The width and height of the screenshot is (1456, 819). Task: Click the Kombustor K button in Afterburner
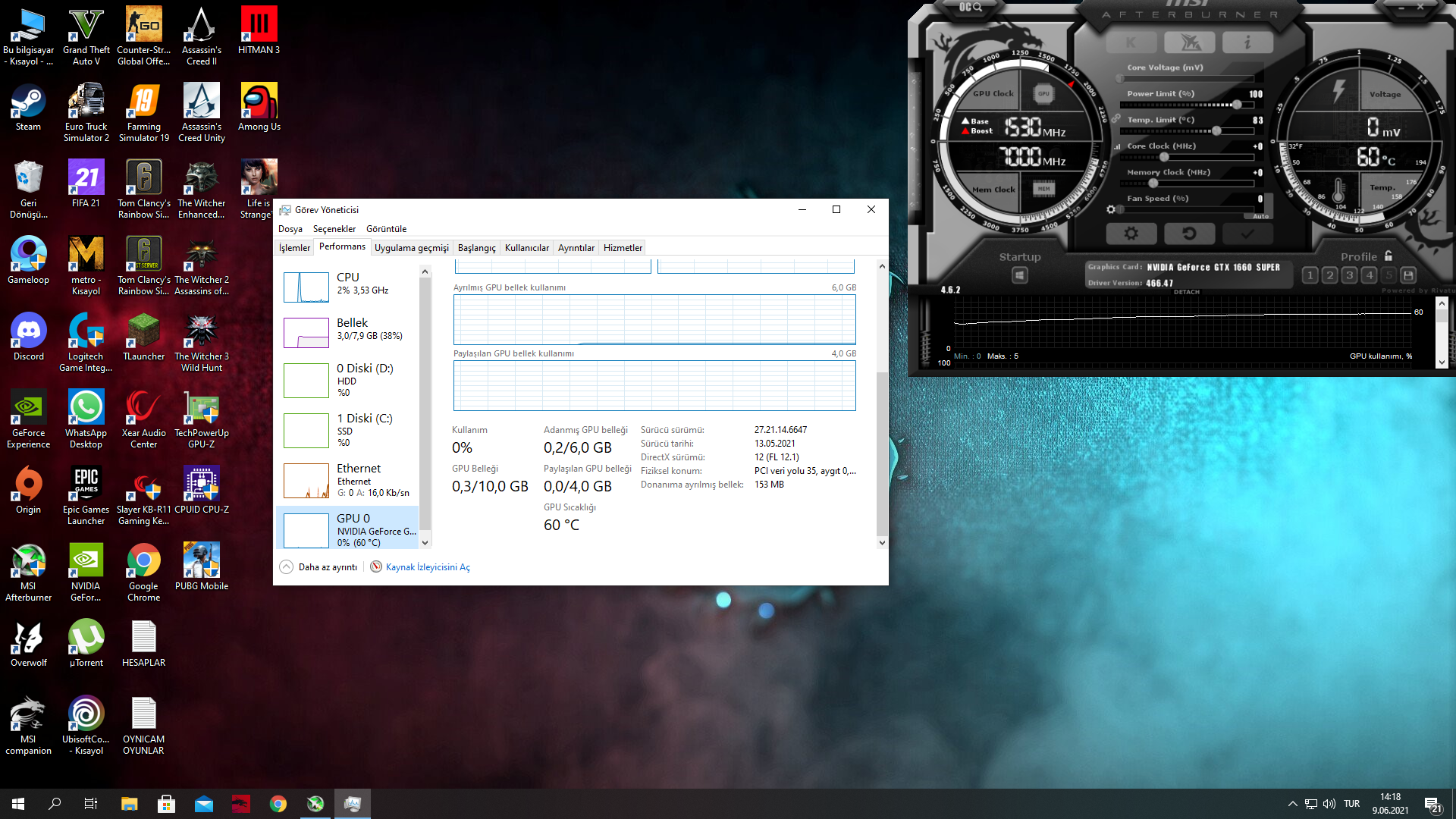tap(1131, 42)
